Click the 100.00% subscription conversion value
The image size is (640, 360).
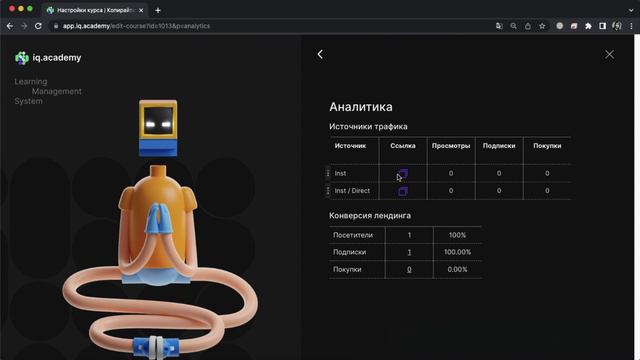(x=457, y=252)
